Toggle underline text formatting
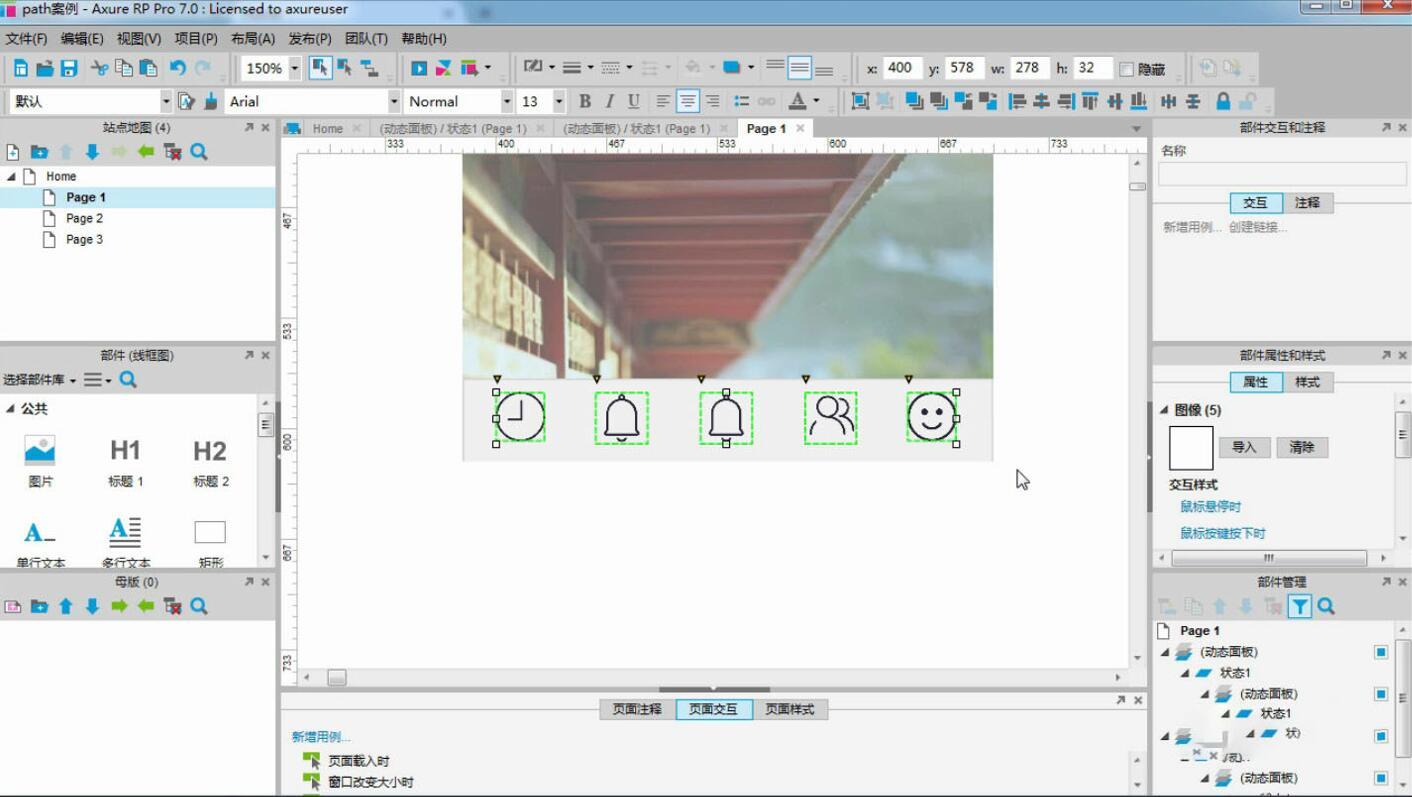Image resolution: width=1412 pixels, height=797 pixels. point(633,101)
